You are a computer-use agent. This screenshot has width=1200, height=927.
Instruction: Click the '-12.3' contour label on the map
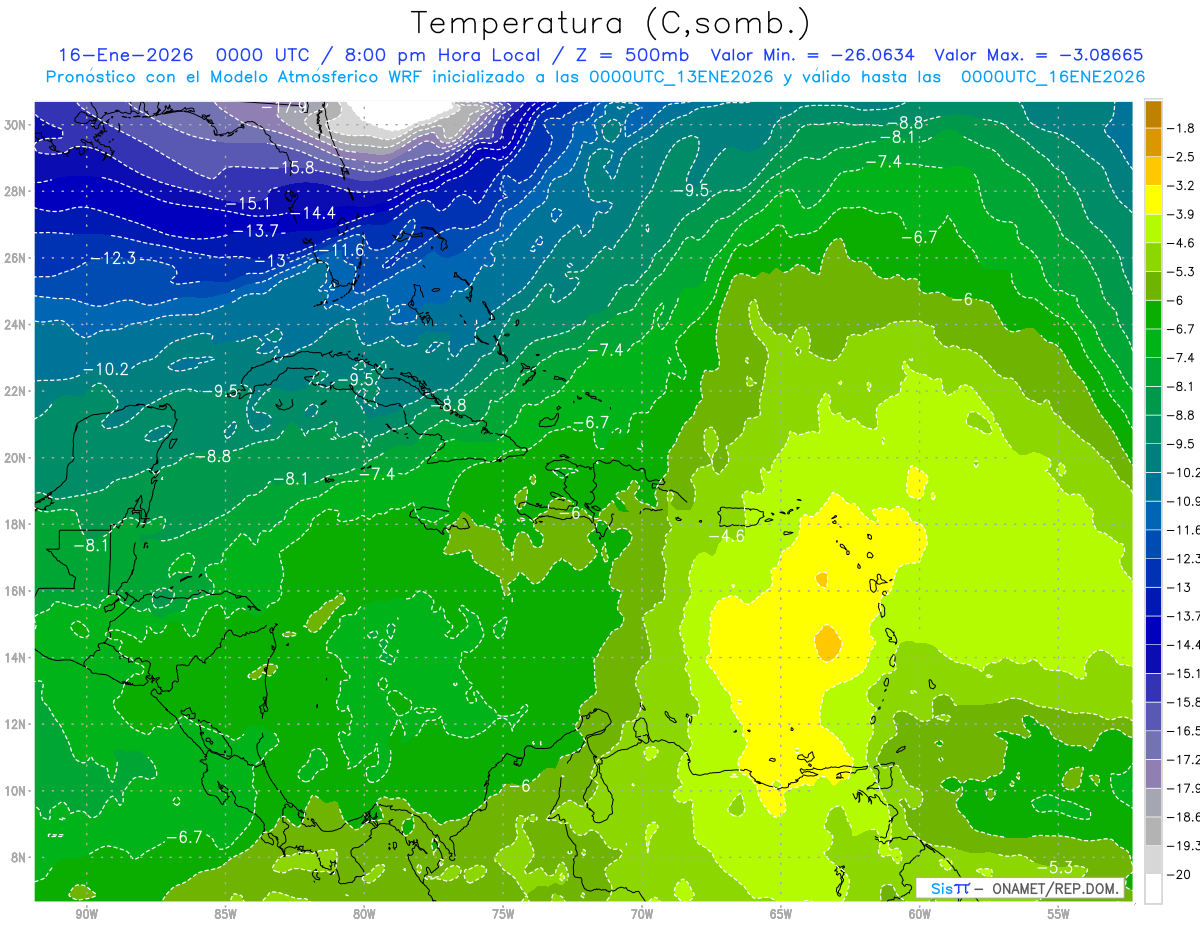(113, 258)
